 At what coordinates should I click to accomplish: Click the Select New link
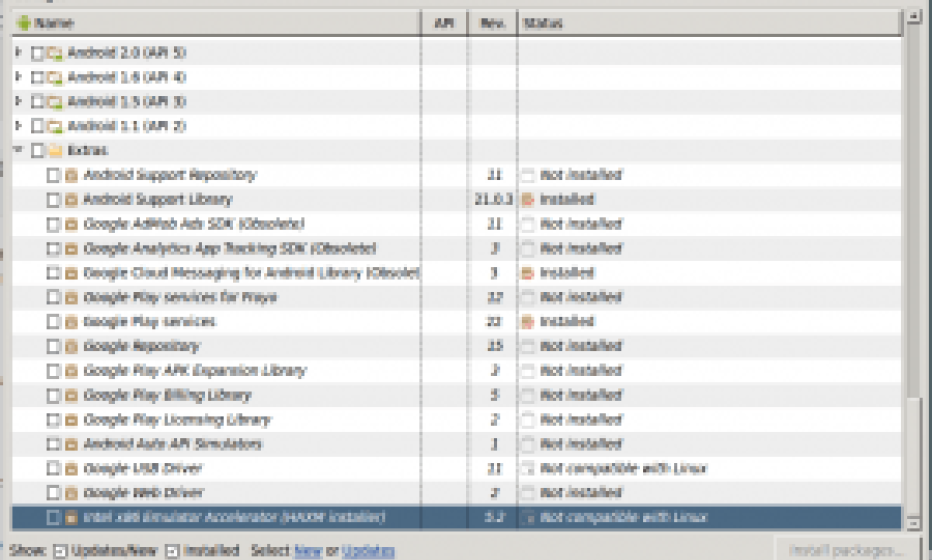coord(308,551)
